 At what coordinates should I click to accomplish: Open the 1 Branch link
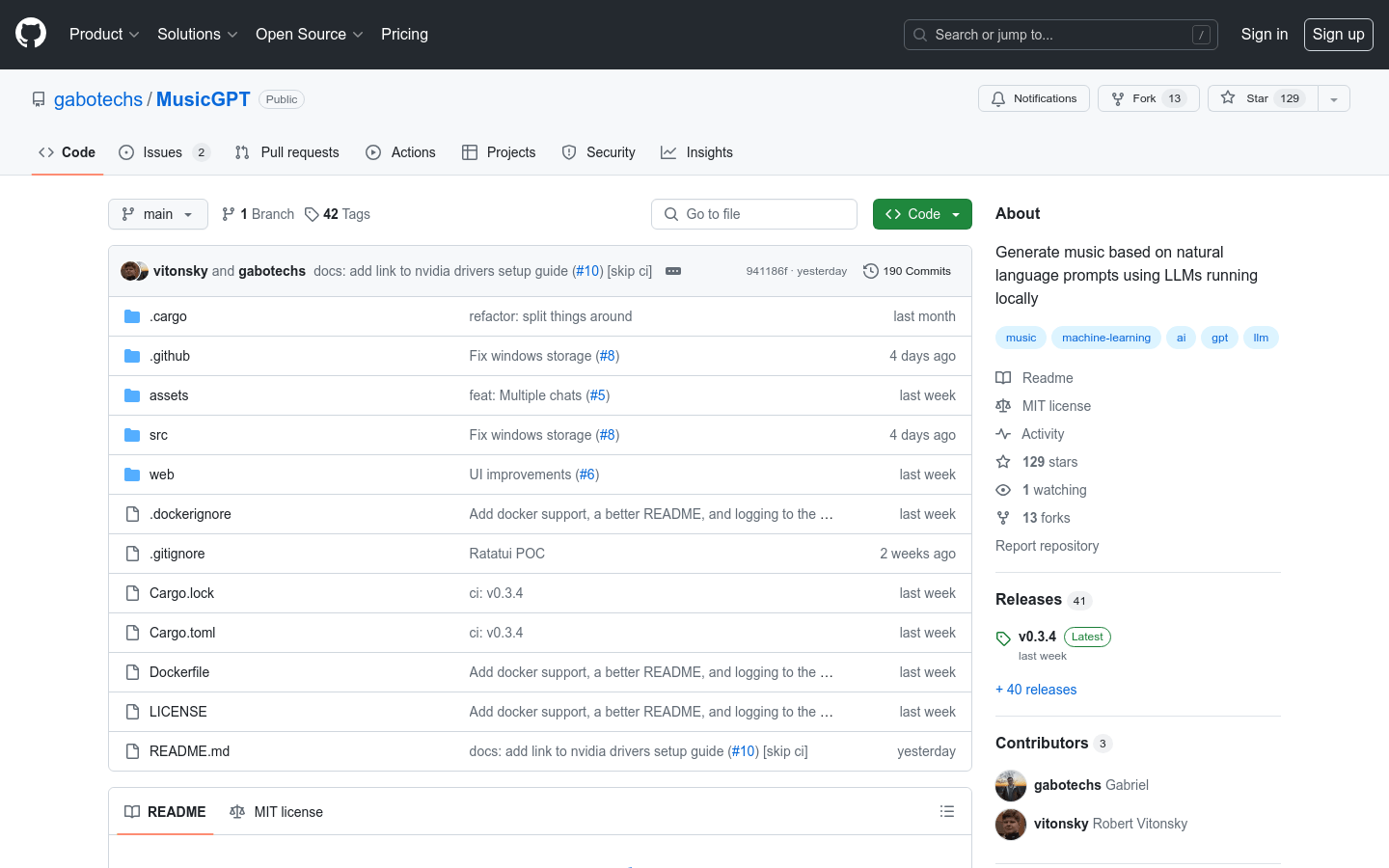tap(258, 214)
